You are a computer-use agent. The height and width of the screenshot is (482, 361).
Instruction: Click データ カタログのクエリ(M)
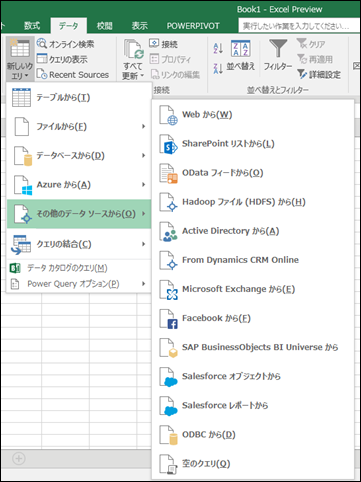pyautogui.click(x=79, y=268)
